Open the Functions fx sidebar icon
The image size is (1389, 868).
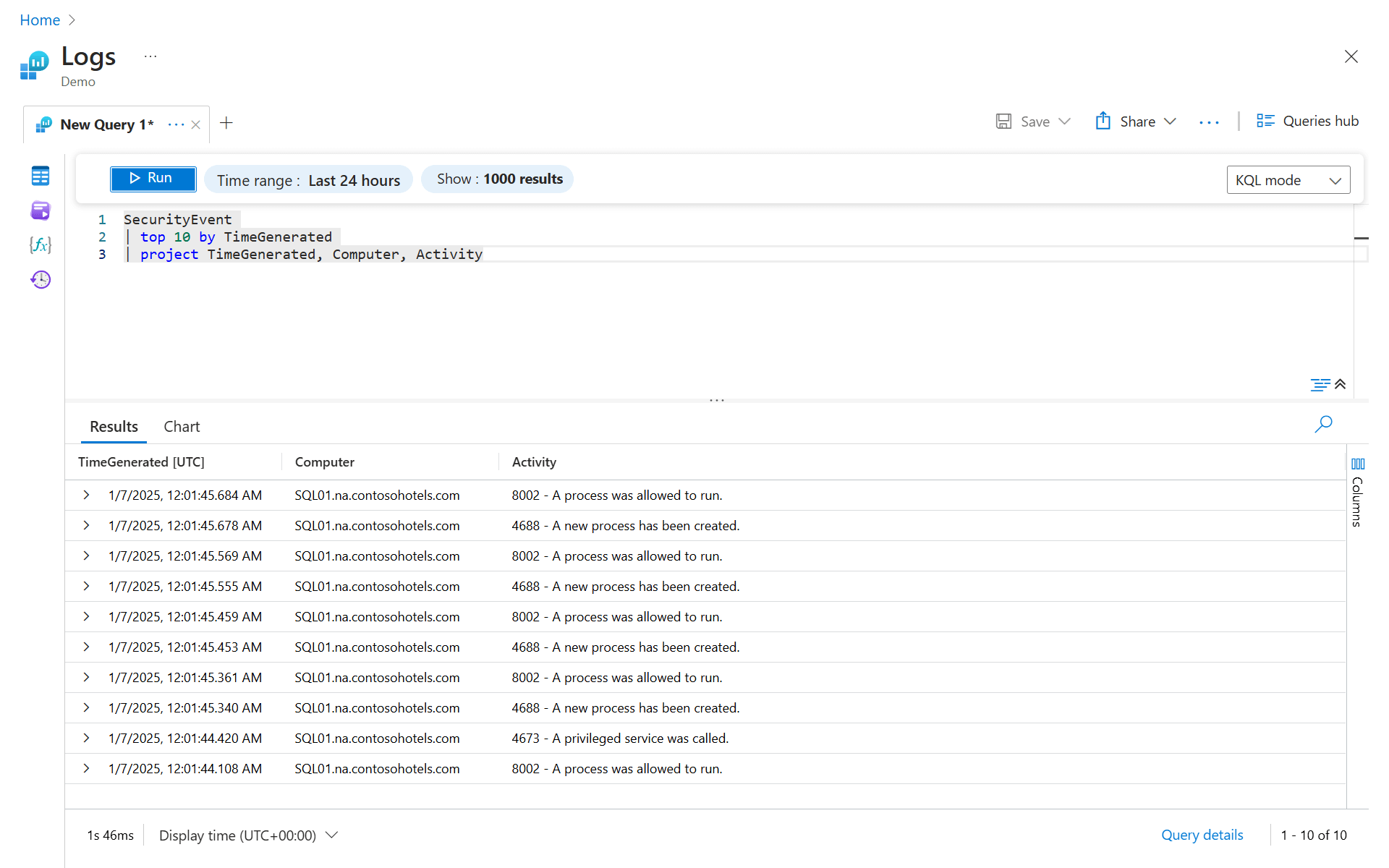(41, 245)
